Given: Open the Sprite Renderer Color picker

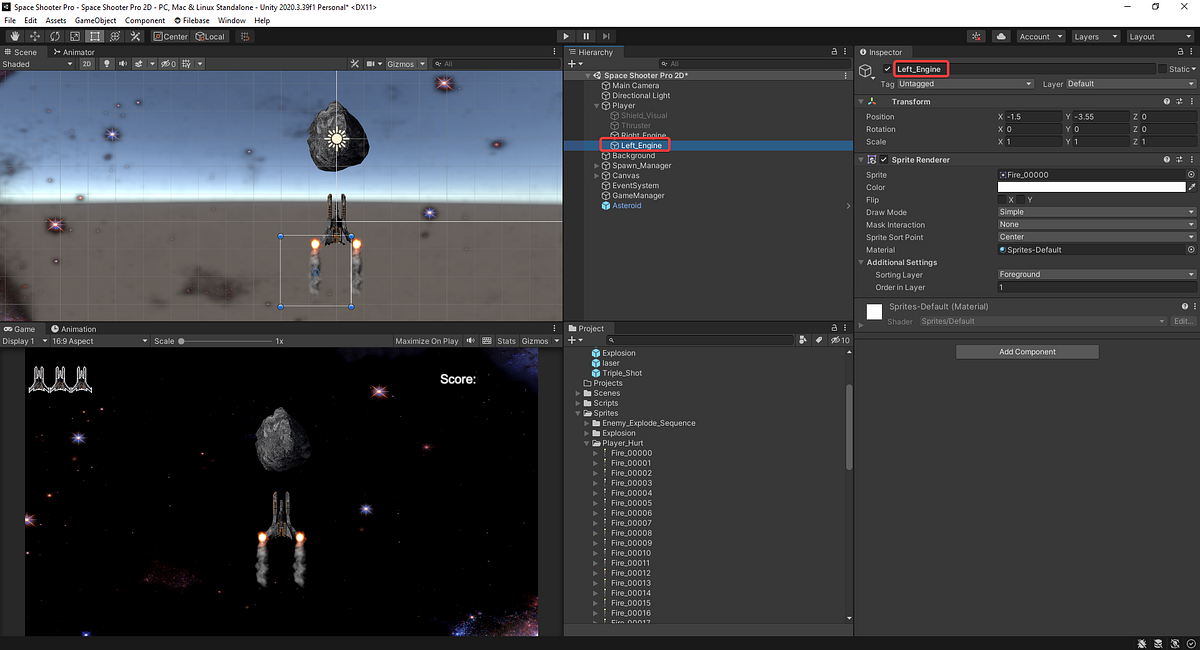Looking at the screenshot, I should [x=1092, y=187].
